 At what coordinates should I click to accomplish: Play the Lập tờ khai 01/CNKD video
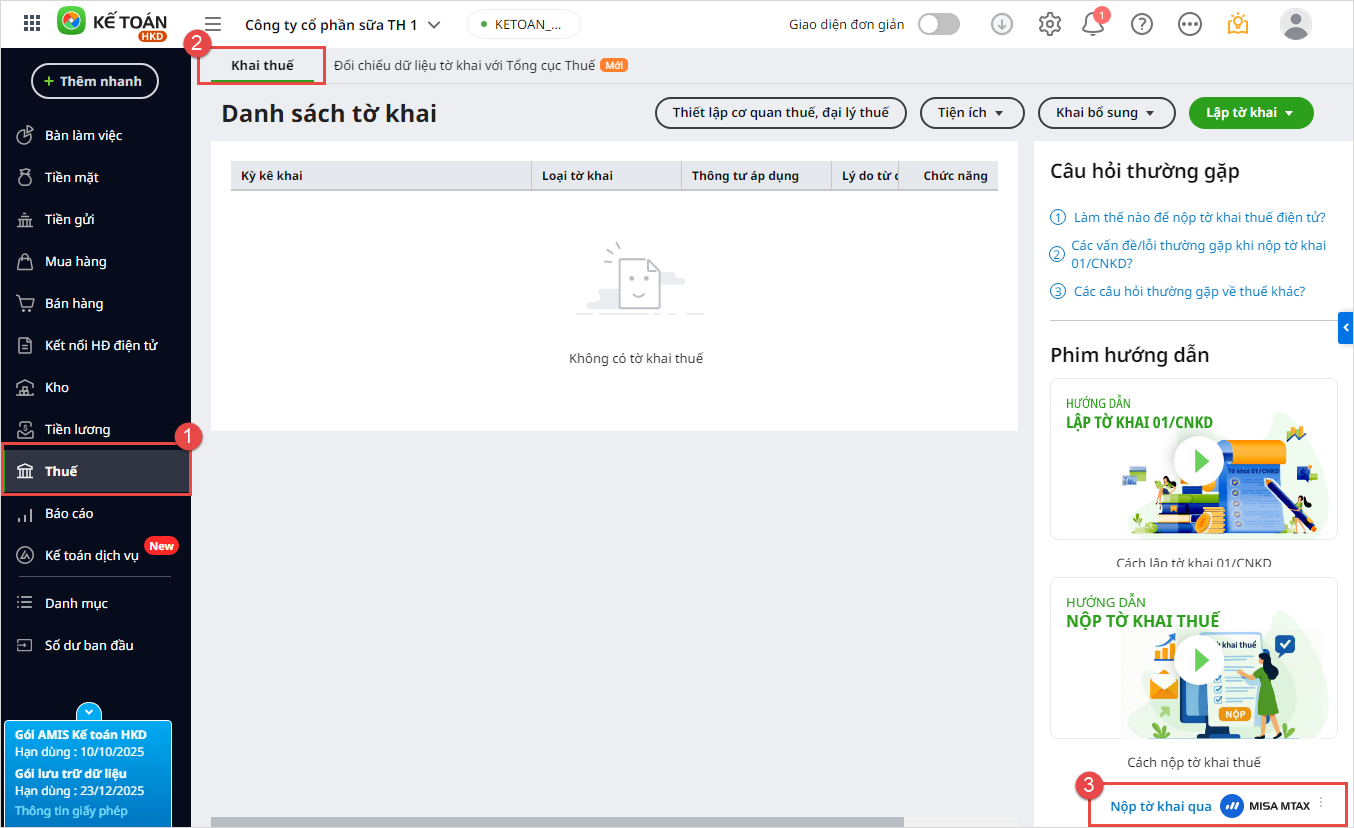coord(1197,461)
